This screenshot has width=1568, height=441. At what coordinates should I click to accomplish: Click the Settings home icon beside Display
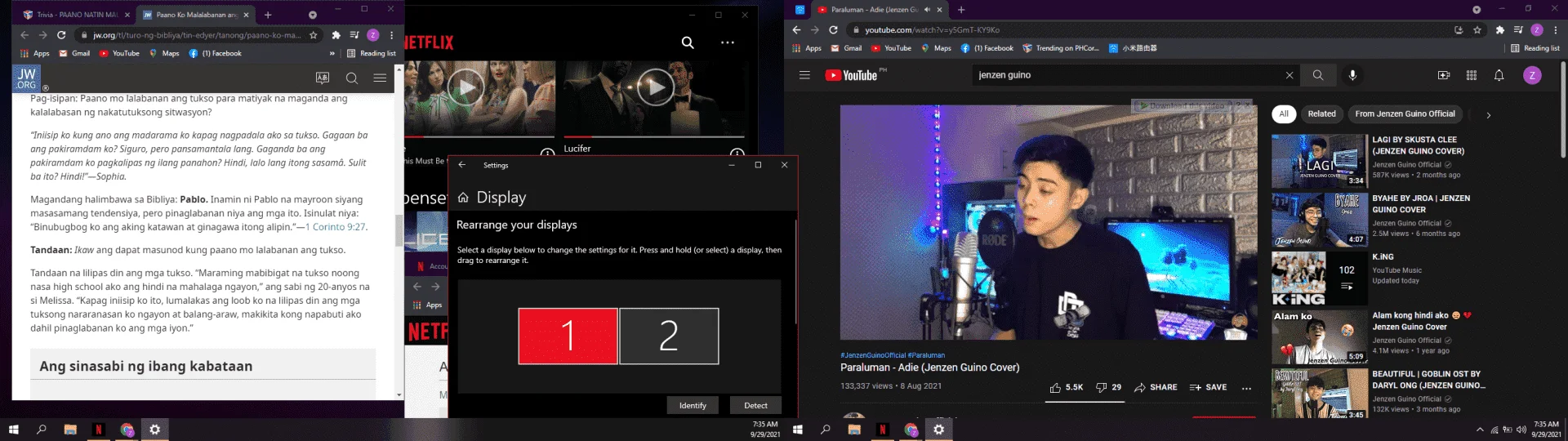pyautogui.click(x=463, y=198)
